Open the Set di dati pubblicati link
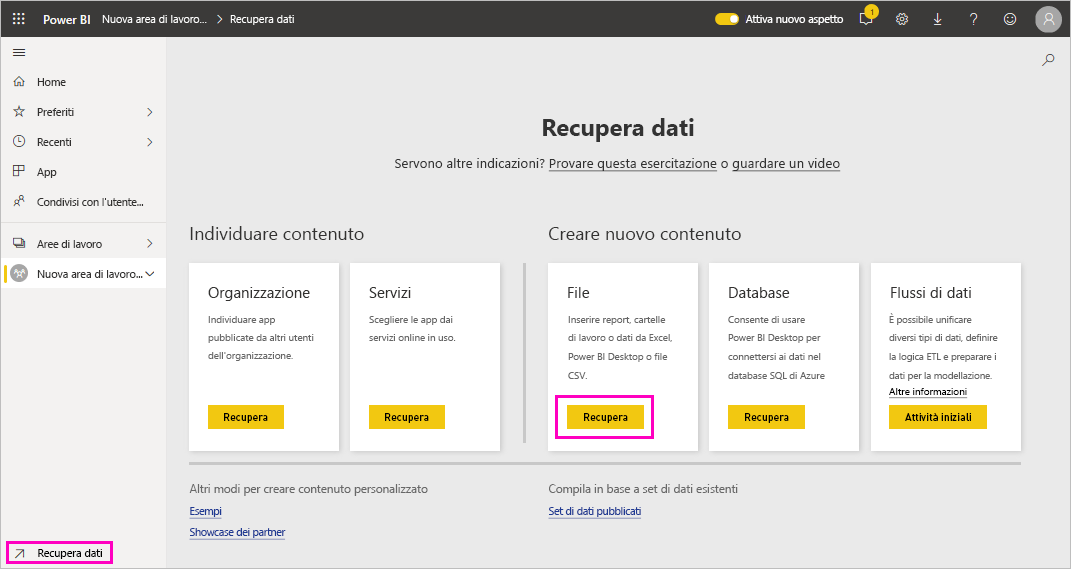Screen dimensions: 1071x569 pos(594,511)
